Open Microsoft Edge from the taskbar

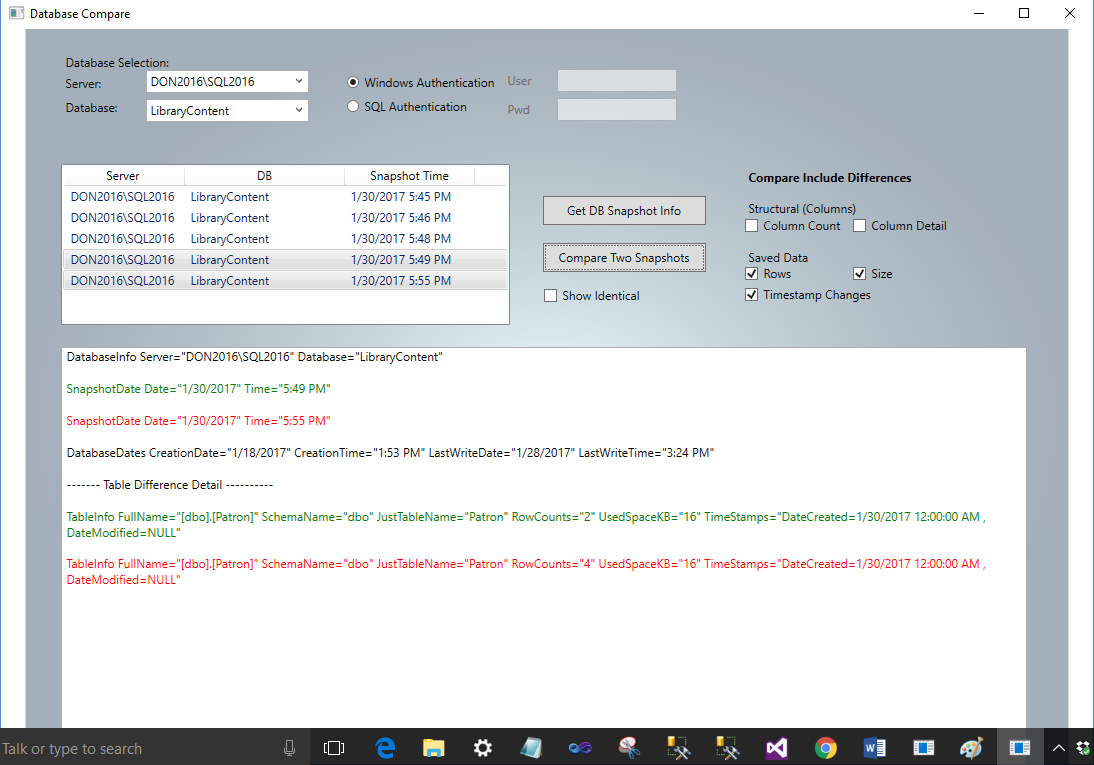(x=385, y=748)
